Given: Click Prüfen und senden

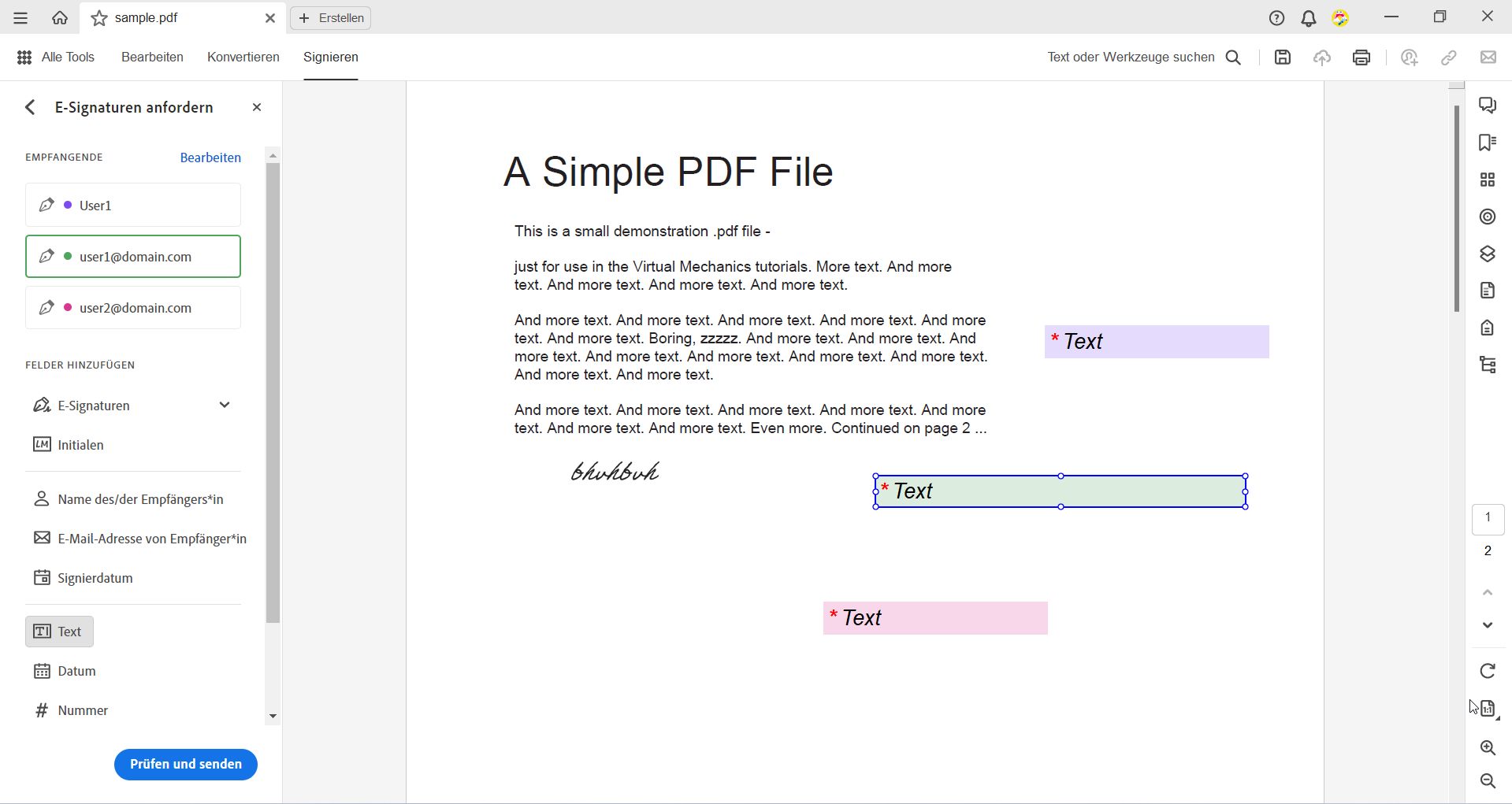Looking at the screenshot, I should coord(186,765).
